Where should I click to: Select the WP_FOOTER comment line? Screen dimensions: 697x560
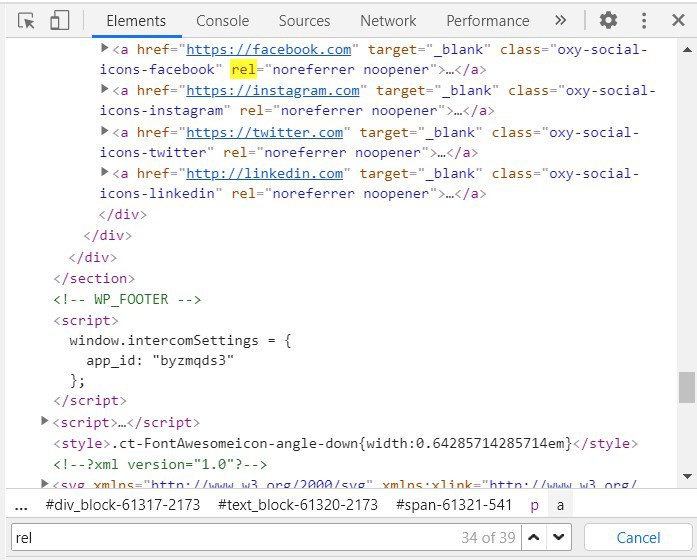click(x=127, y=299)
